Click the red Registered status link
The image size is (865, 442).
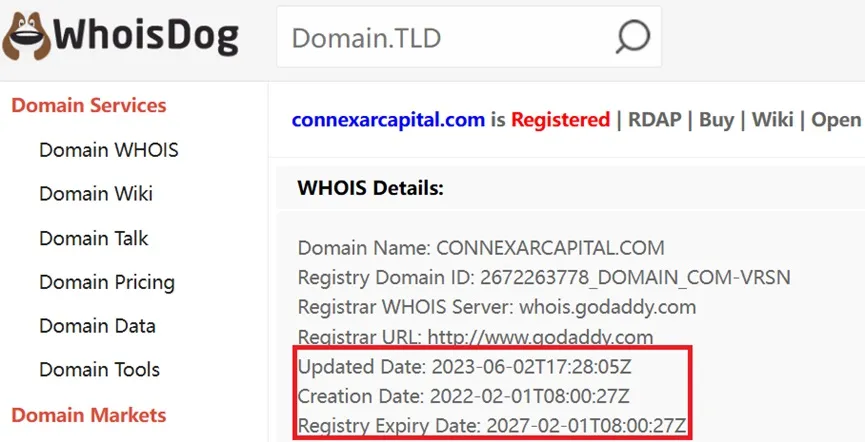pyautogui.click(x=560, y=120)
